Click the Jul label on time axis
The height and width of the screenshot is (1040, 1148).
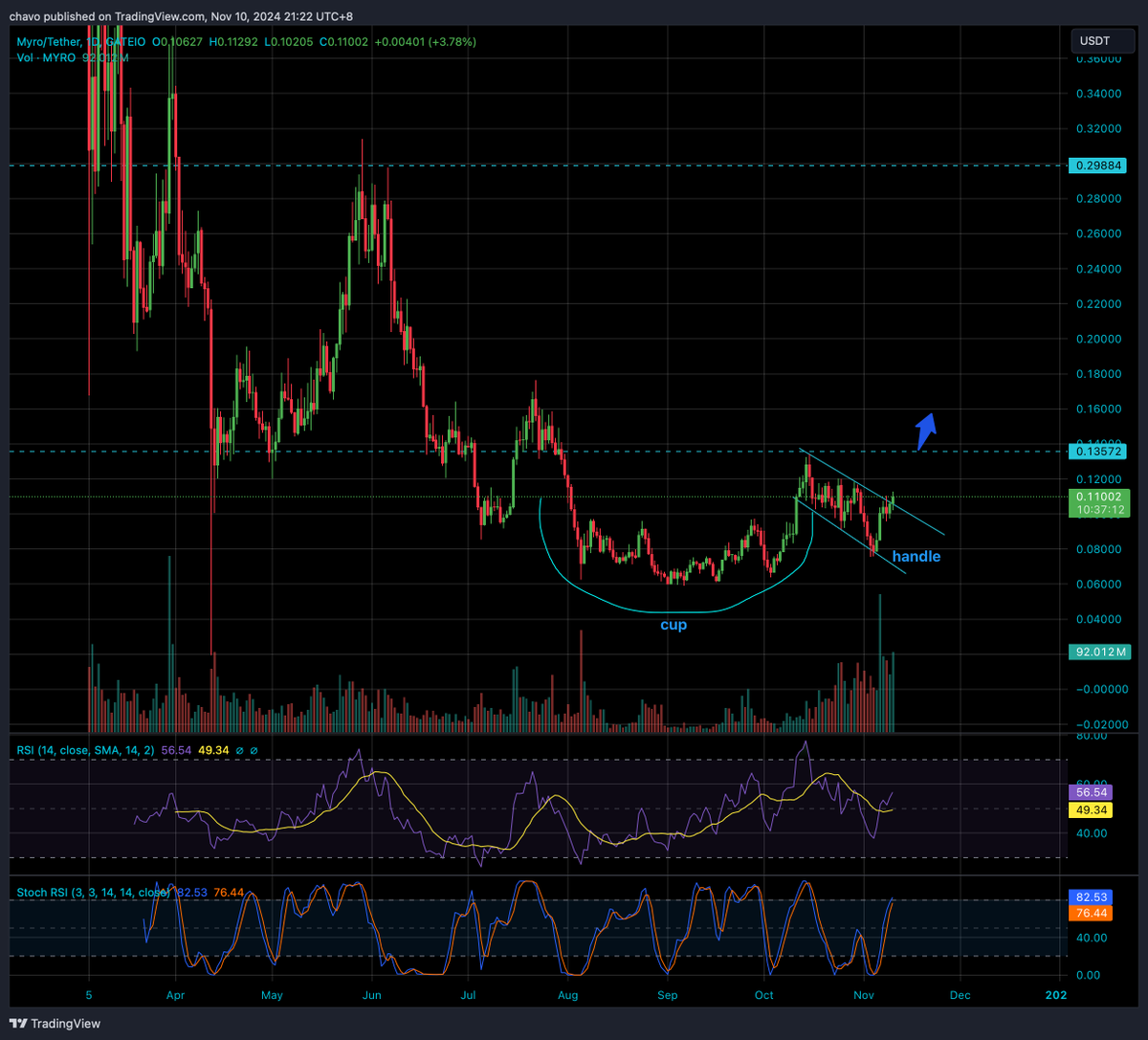[x=469, y=995]
